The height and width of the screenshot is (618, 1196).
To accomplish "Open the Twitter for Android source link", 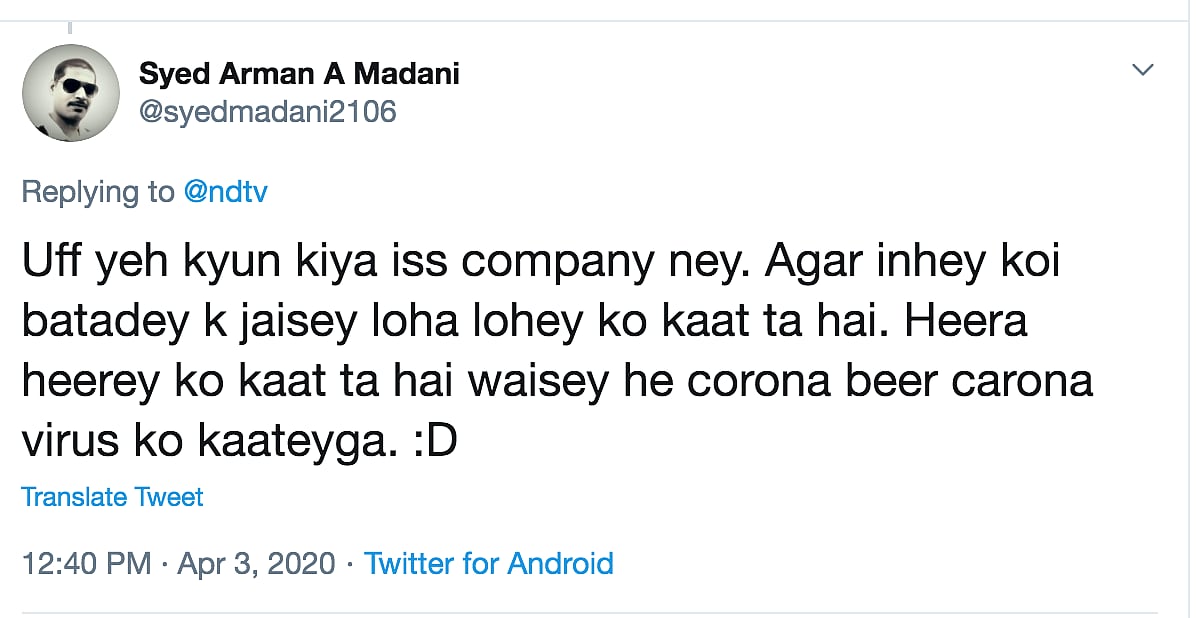I will click(x=488, y=563).
